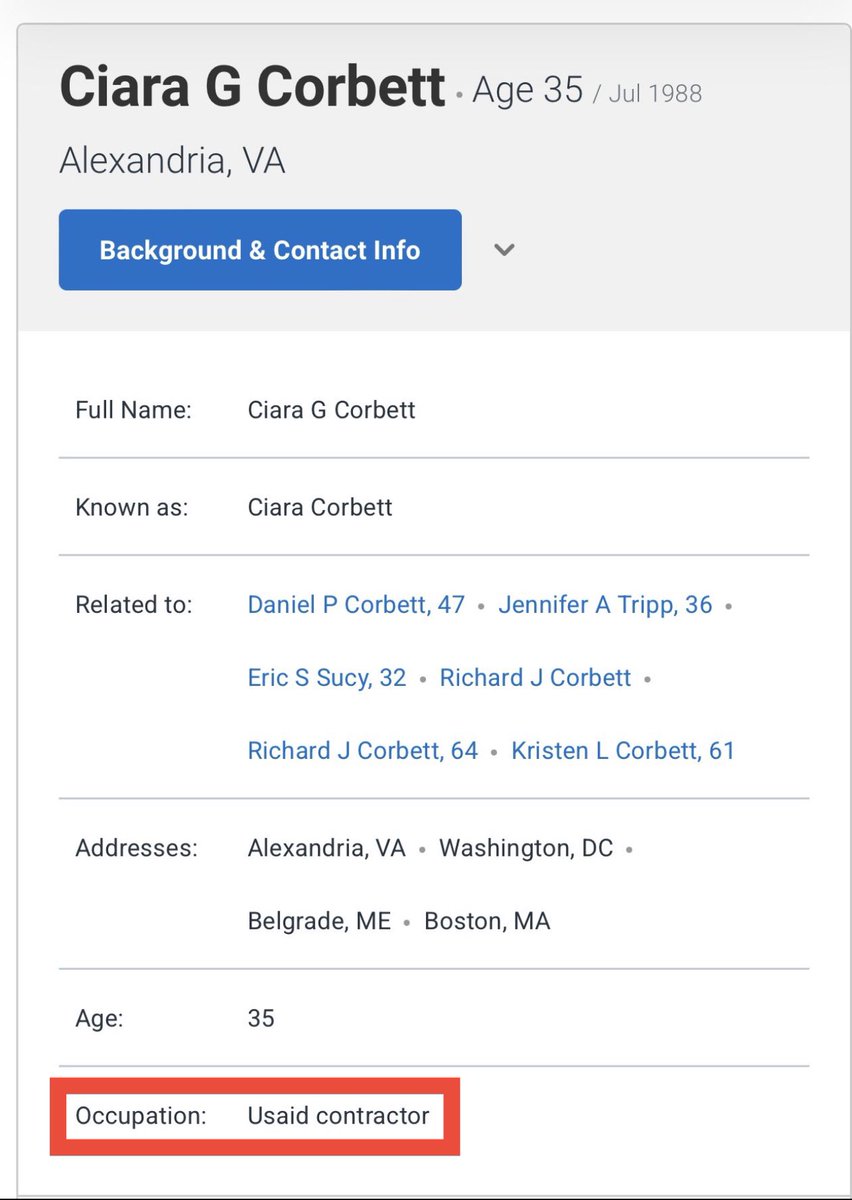Follow the Eric S Sucy link
The height and width of the screenshot is (1200, 852).
(327, 678)
